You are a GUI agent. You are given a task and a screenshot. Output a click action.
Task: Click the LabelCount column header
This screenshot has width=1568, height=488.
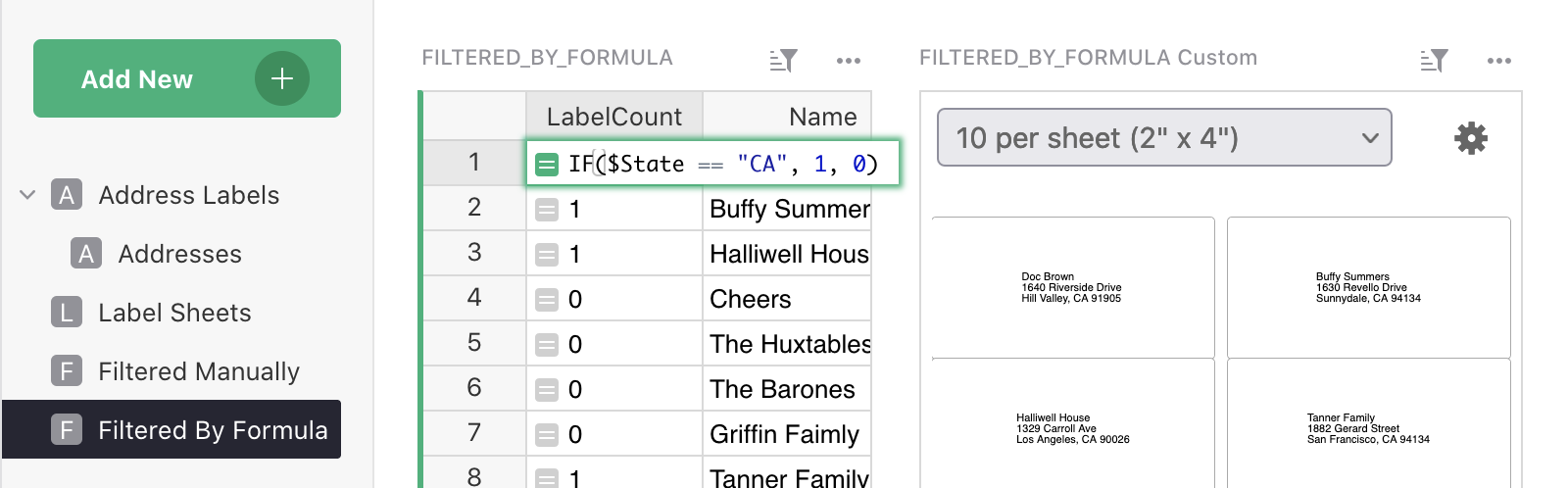tap(613, 117)
